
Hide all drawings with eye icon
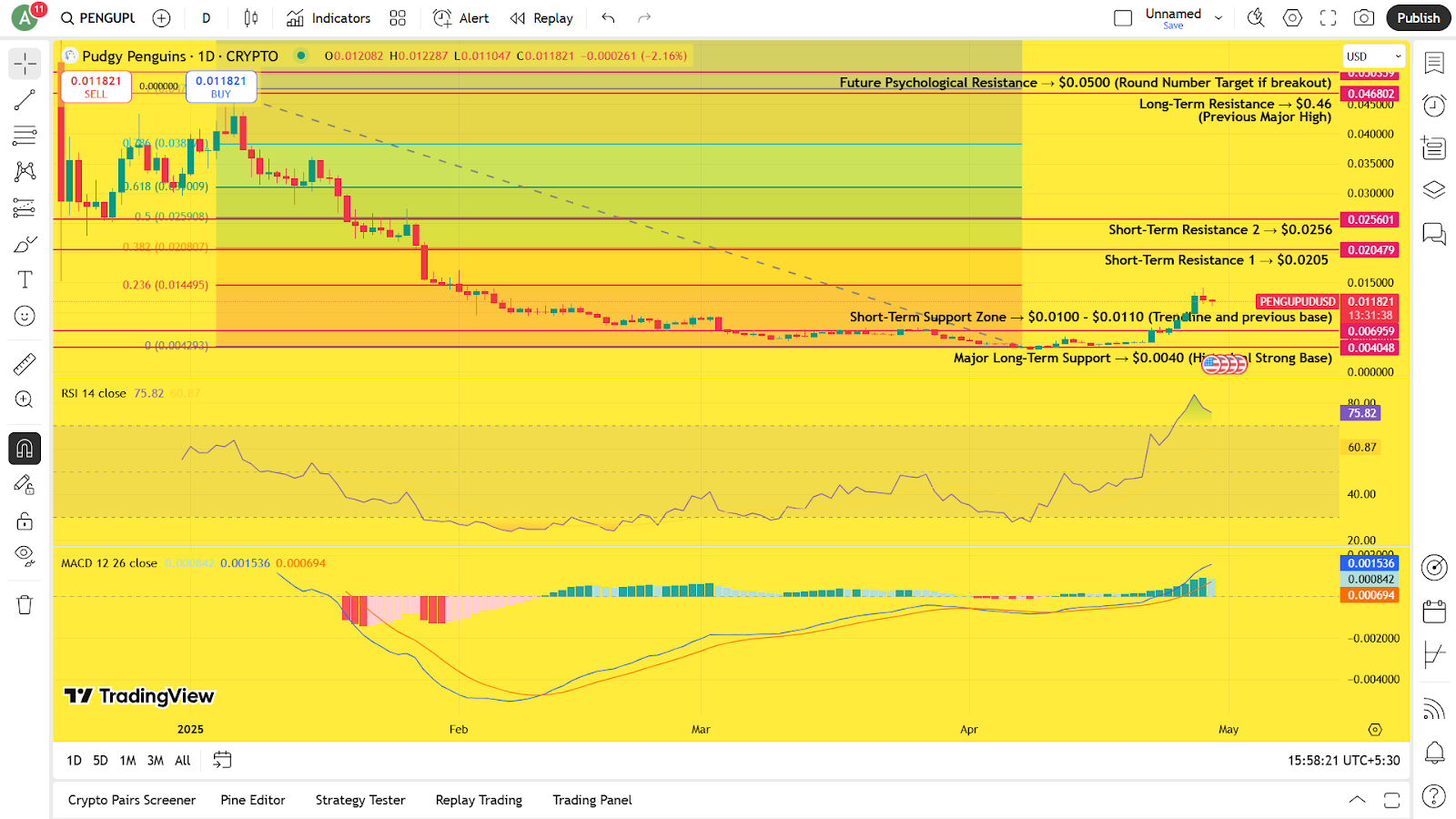click(x=25, y=556)
